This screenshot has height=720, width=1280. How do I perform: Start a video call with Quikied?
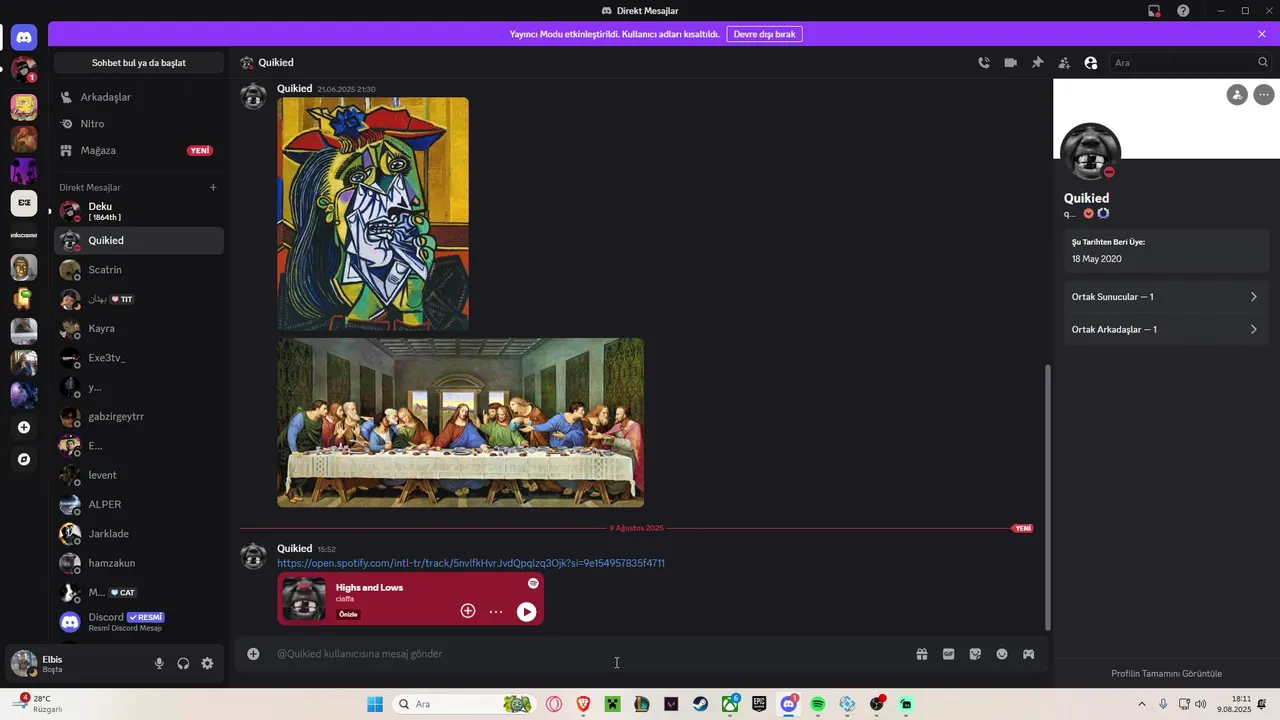[x=1011, y=63]
